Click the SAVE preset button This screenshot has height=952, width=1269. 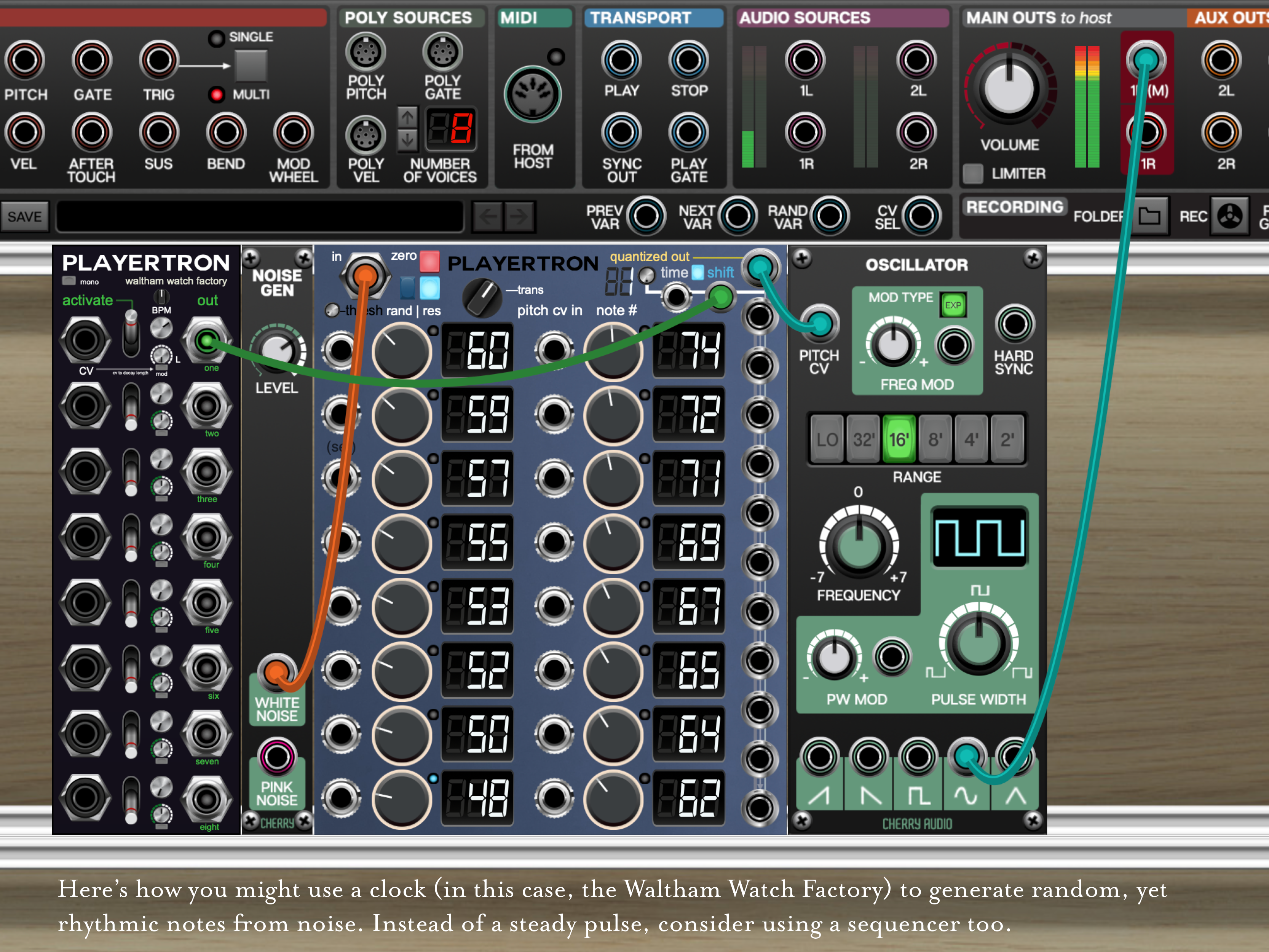[25, 217]
